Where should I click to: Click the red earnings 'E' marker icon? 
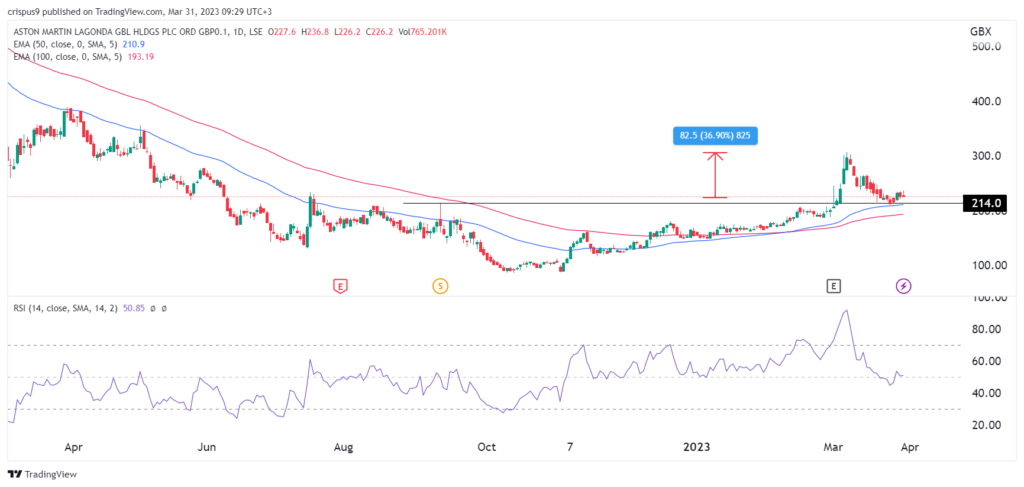(x=340, y=285)
